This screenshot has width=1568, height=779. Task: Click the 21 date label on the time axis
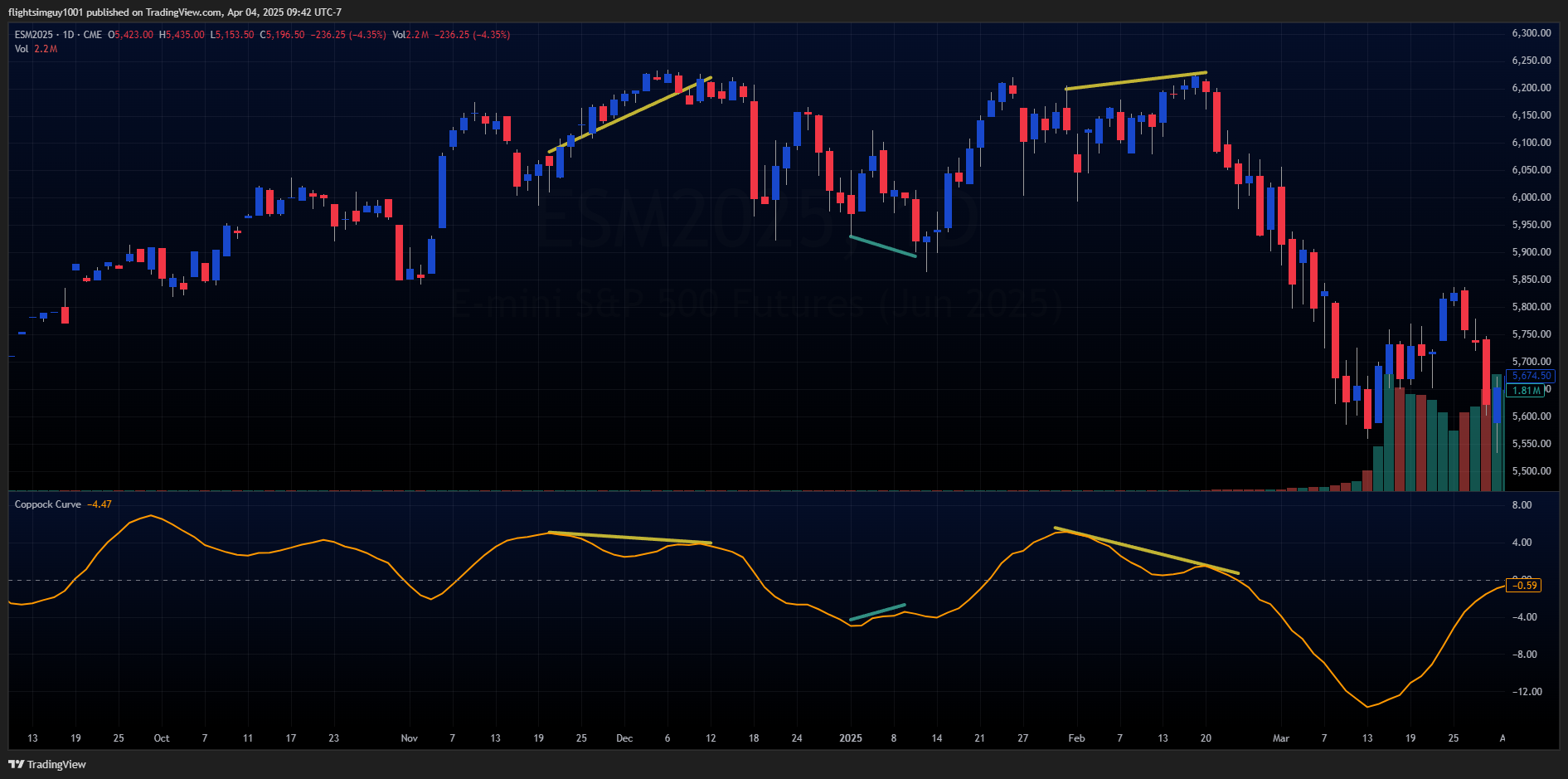coord(980,738)
